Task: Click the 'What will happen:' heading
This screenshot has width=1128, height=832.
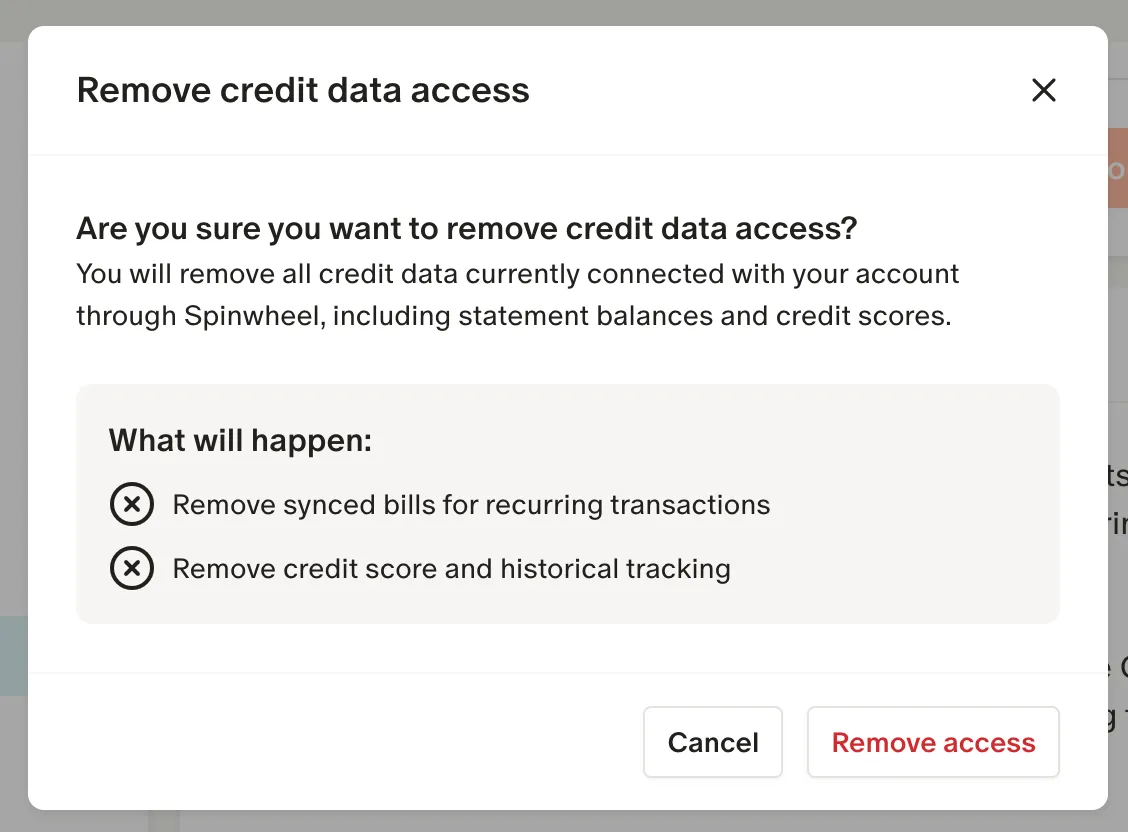Action: [240, 440]
